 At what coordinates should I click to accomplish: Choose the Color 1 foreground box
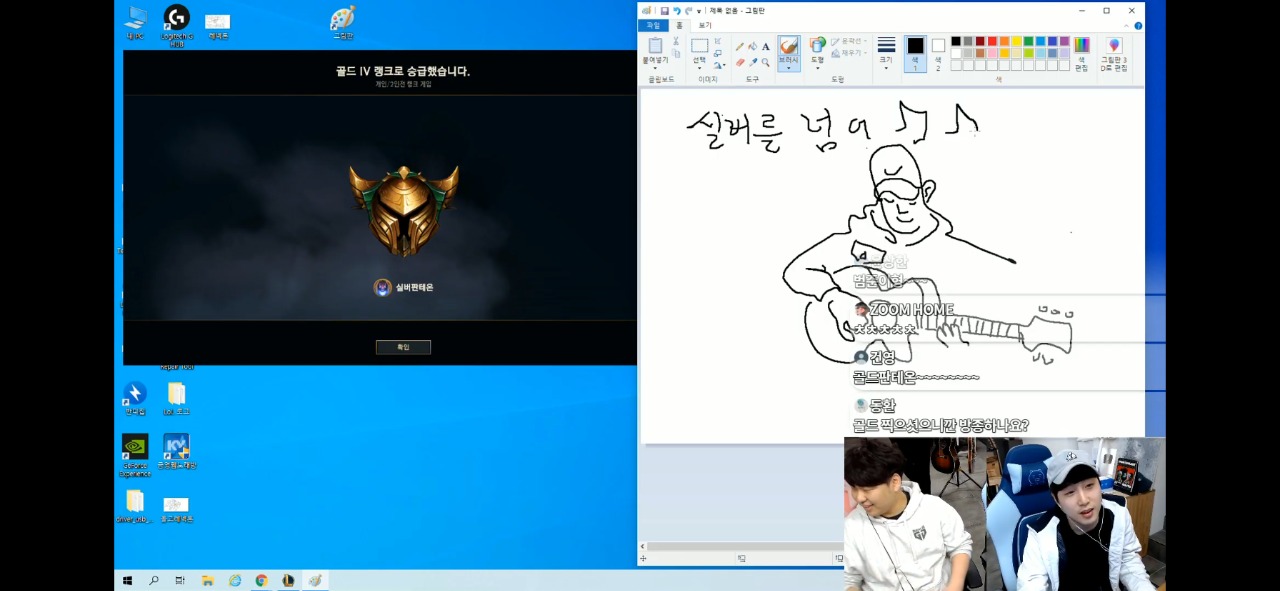click(915, 53)
